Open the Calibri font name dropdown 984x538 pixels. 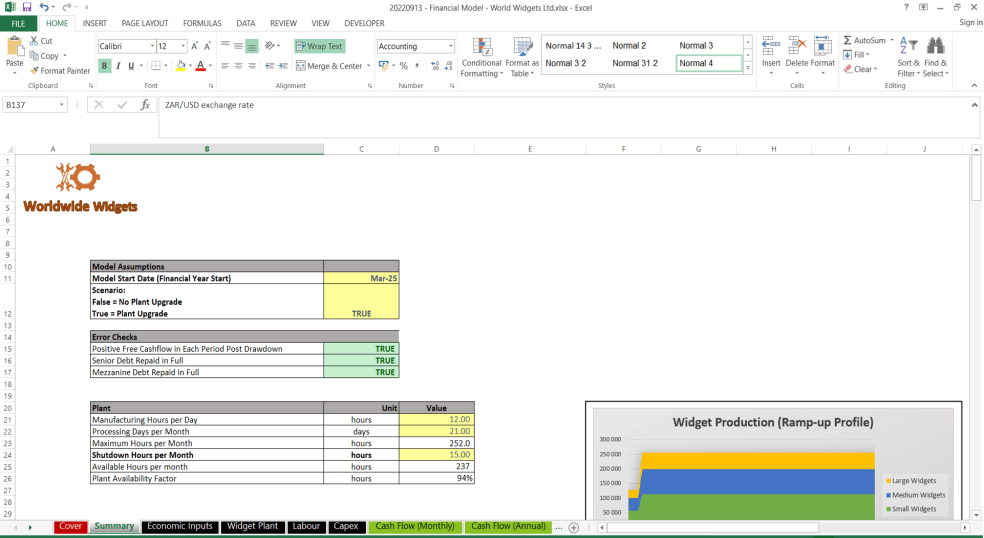coord(152,46)
